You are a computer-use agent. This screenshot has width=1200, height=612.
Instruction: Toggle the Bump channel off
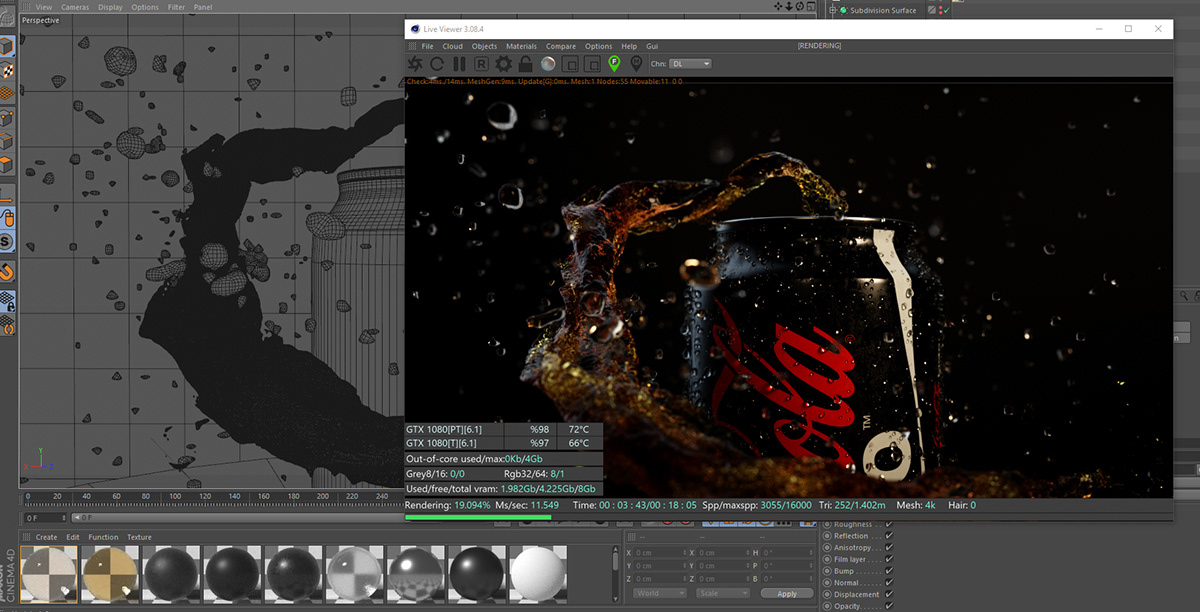tap(888, 571)
